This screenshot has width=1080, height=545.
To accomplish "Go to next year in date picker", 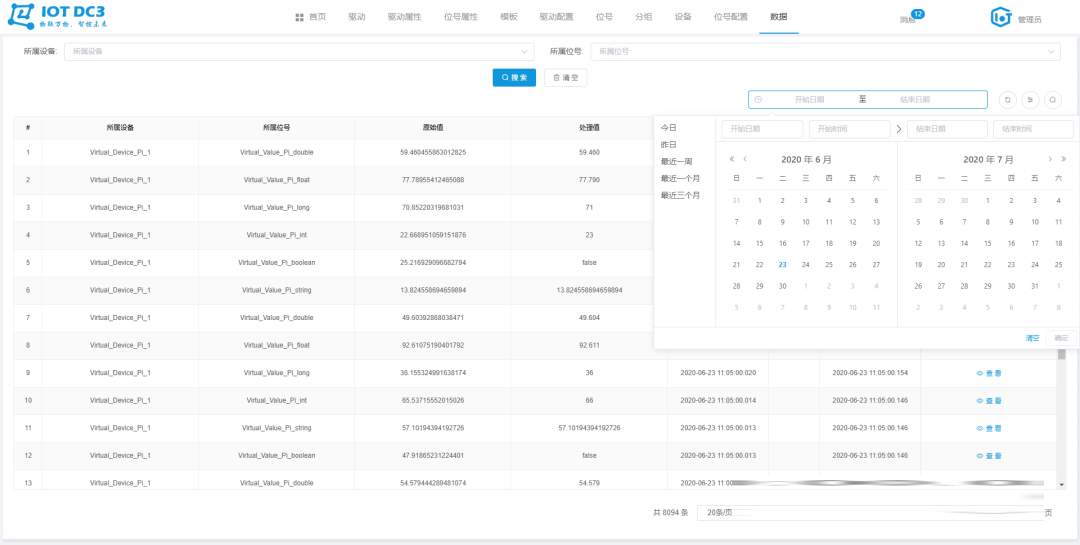I will 1063,159.
